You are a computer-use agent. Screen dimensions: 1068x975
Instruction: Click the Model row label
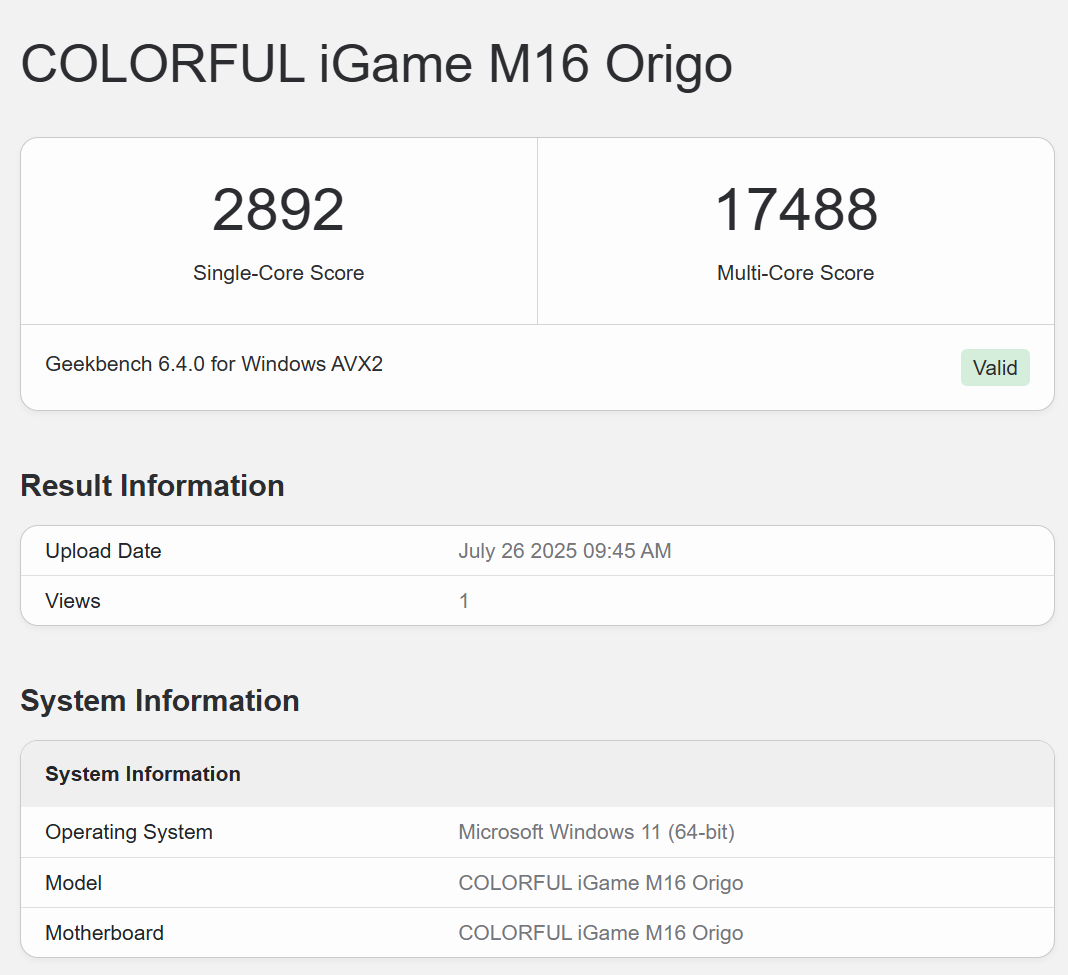pos(74,883)
